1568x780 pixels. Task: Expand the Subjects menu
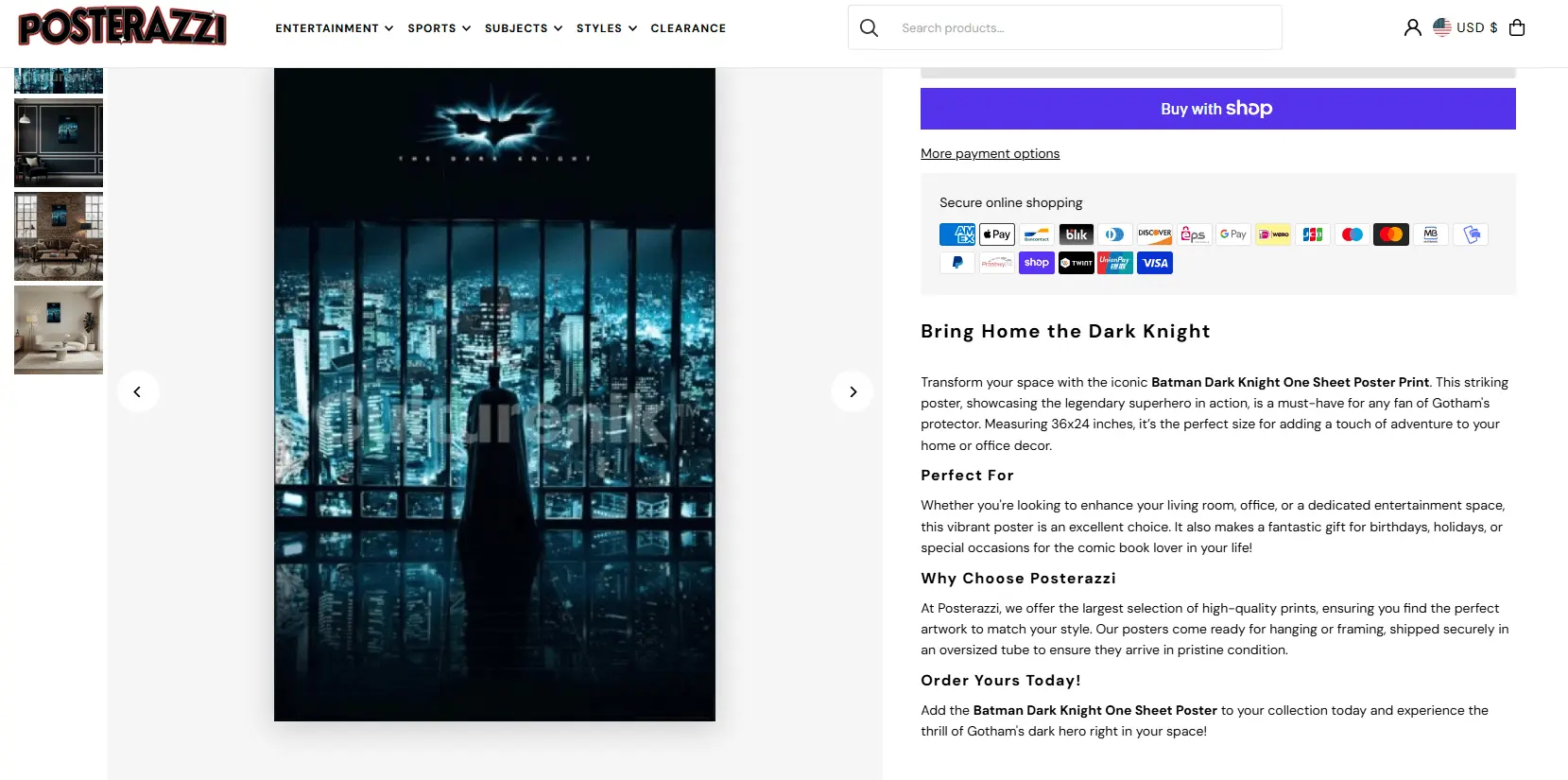tap(524, 28)
